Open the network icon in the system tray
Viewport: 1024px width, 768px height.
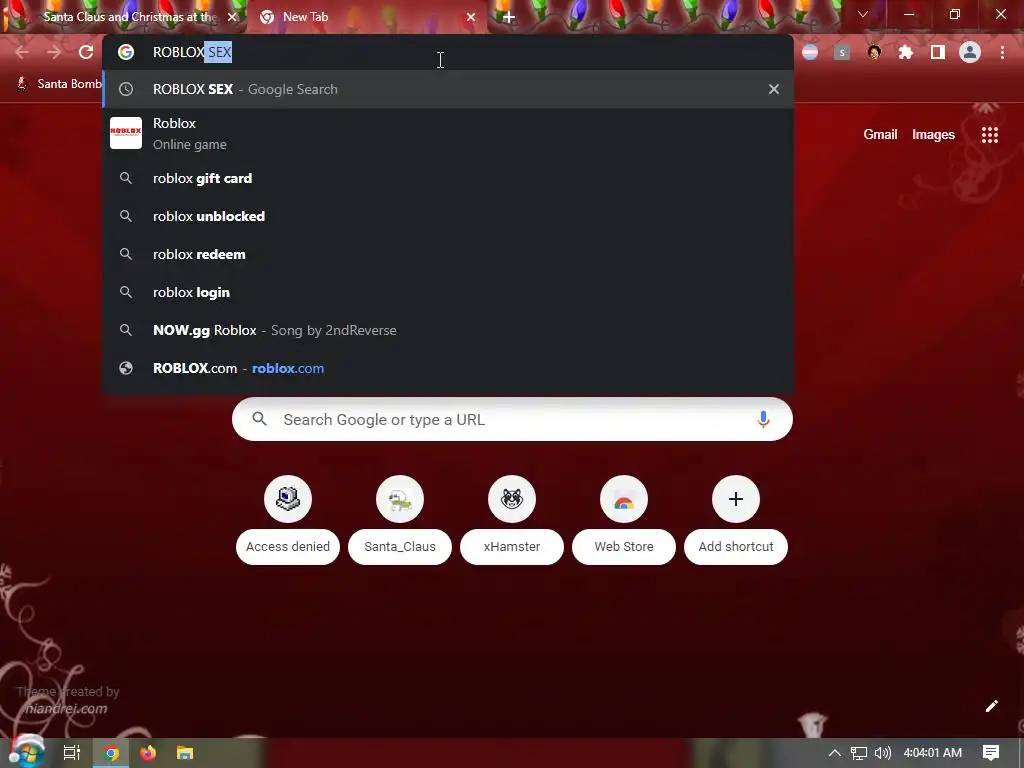click(x=859, y=753)
